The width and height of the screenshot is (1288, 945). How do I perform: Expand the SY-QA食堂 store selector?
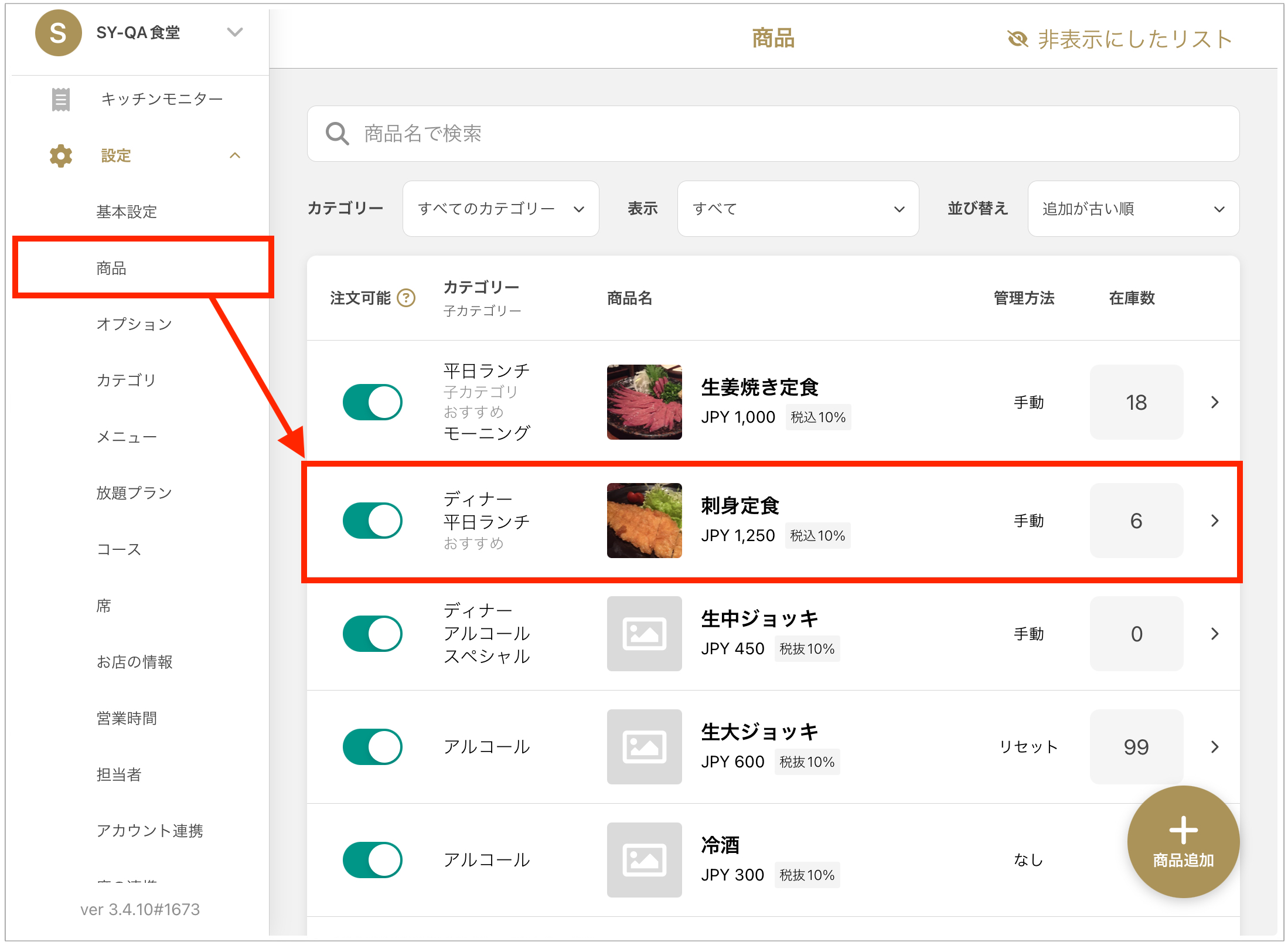pyautogui.click(x=235, y=32)
